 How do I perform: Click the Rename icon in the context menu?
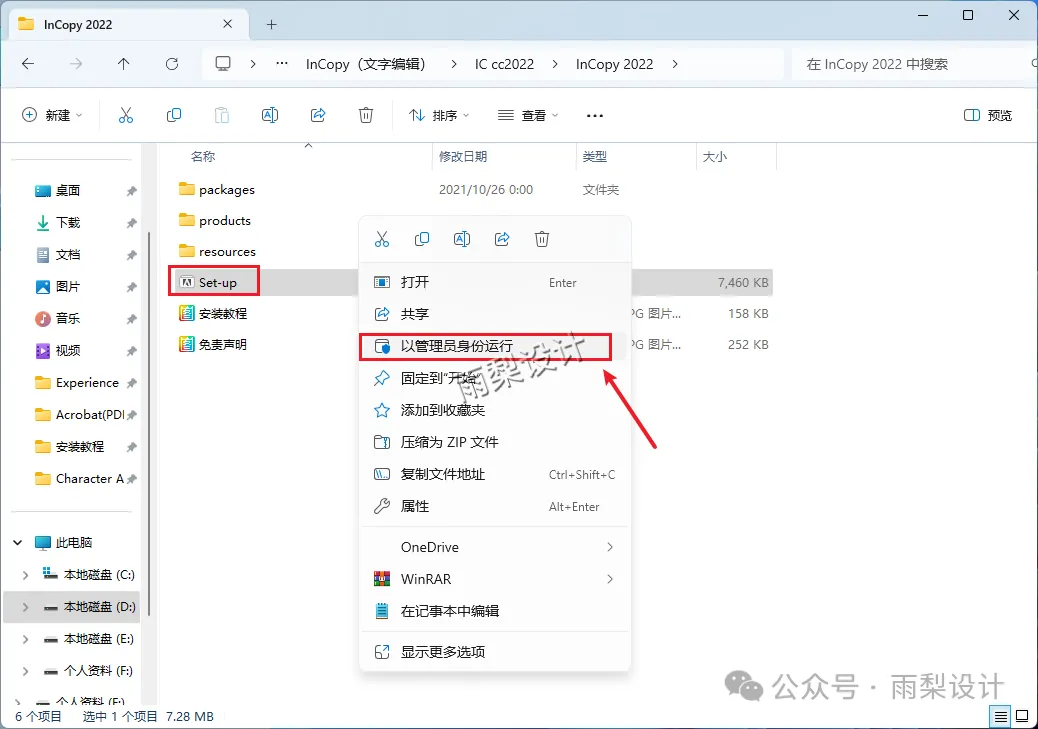coord(462,239)
